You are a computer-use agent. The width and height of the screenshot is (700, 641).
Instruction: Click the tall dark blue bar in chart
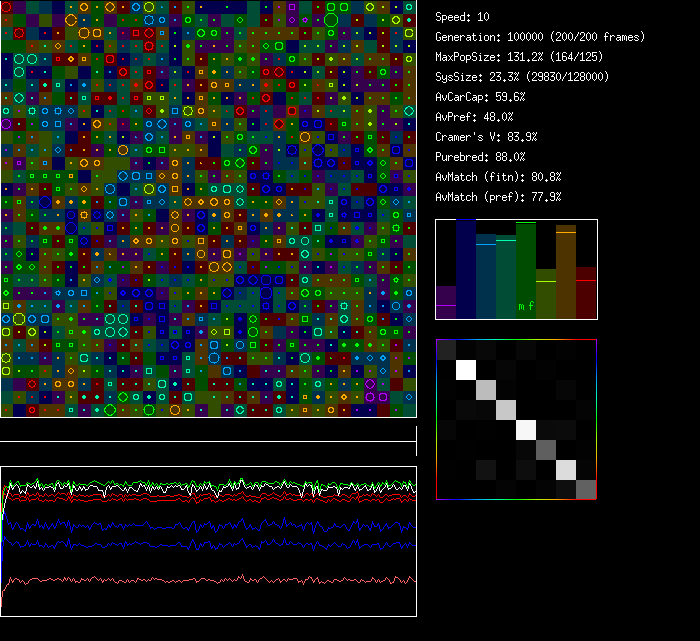tap(466, 270)
